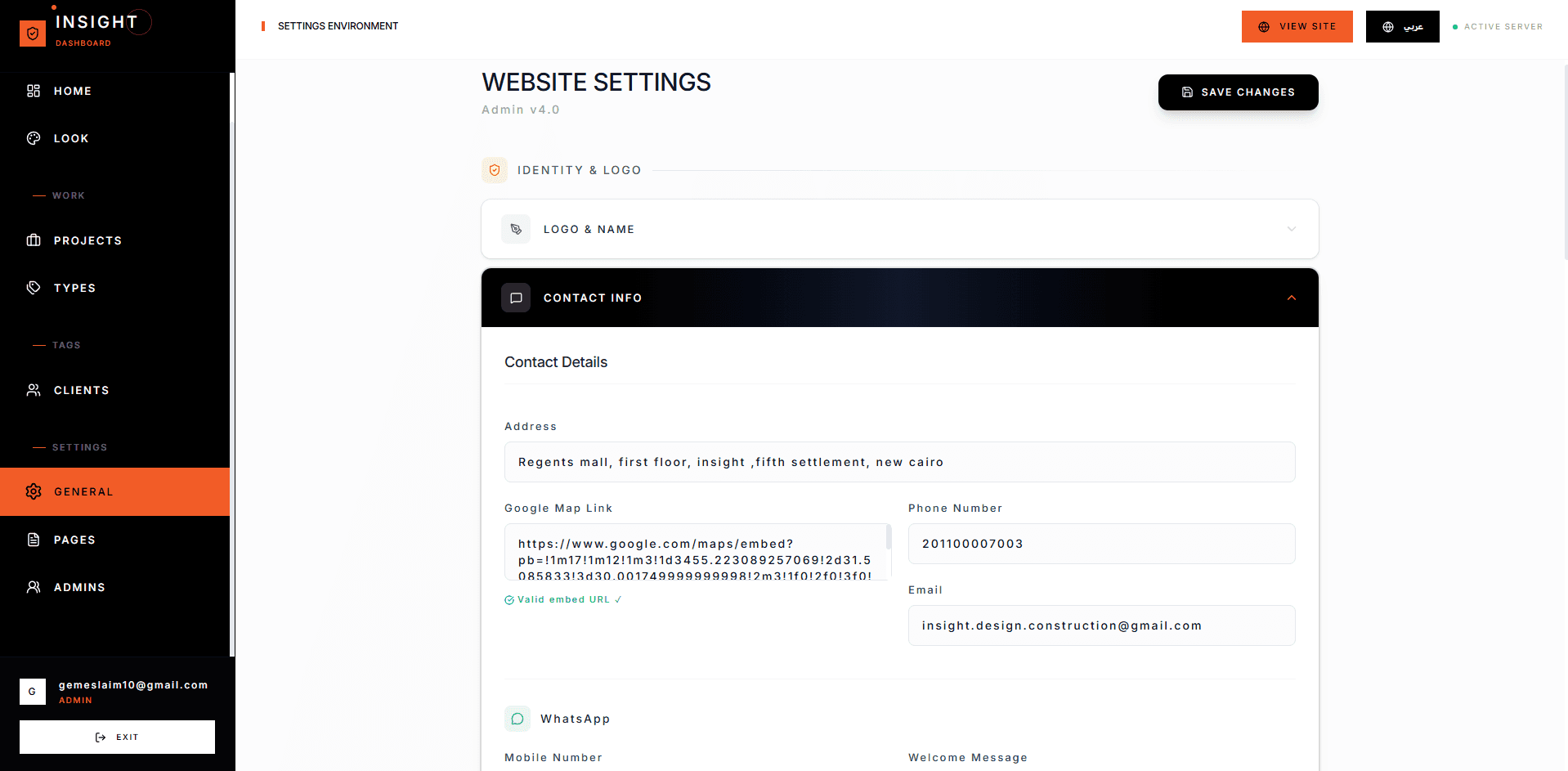Click the Home grid icon in sidebar

click(34, 91)
